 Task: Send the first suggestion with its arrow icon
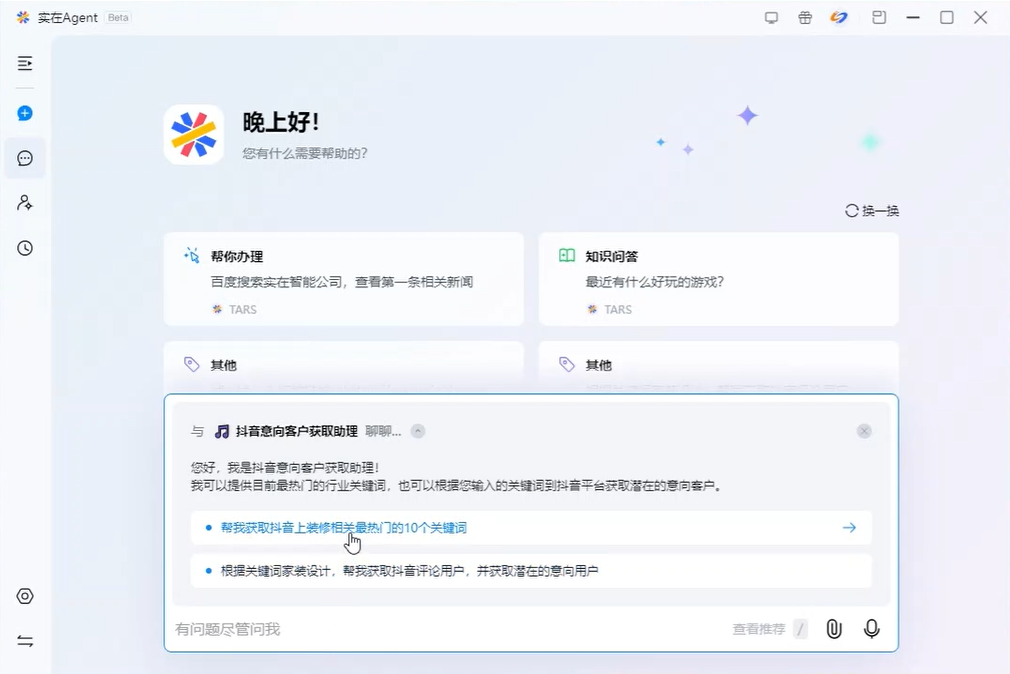coord(849,526)
